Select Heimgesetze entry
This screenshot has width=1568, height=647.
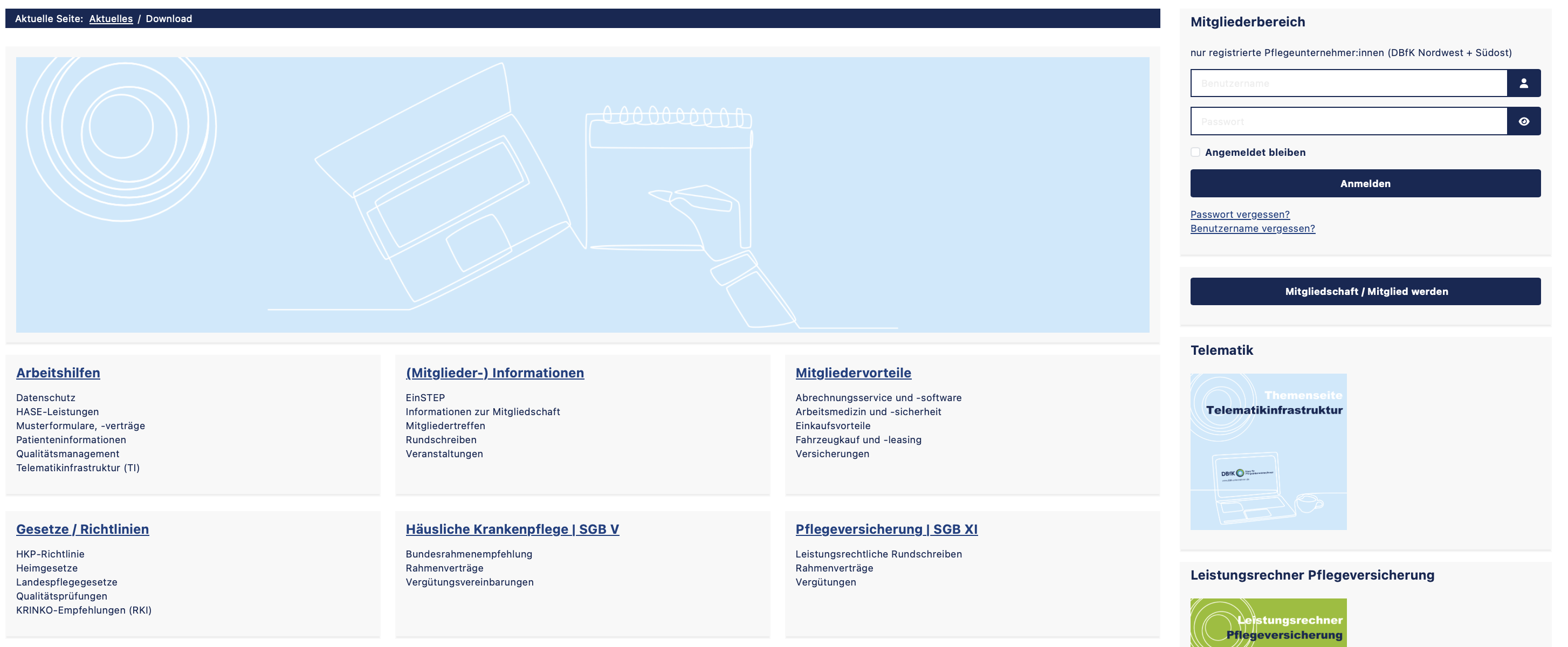tap(47, 568)
